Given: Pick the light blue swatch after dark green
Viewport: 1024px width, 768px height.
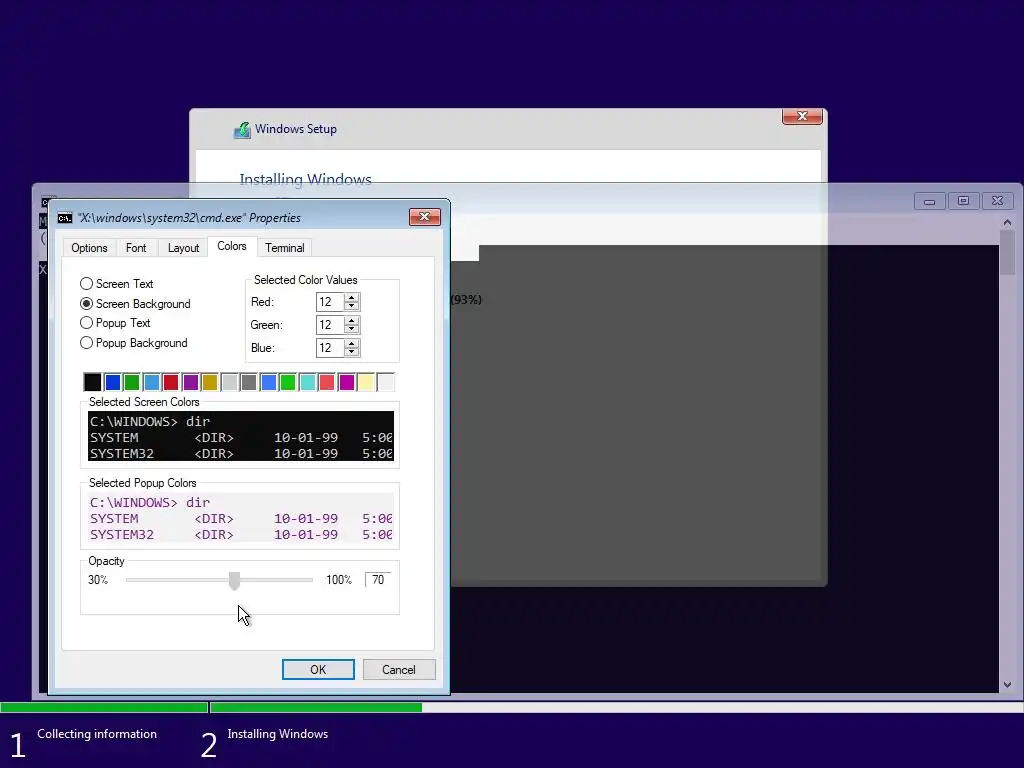Looking at the screenshot, I should 152,382.
